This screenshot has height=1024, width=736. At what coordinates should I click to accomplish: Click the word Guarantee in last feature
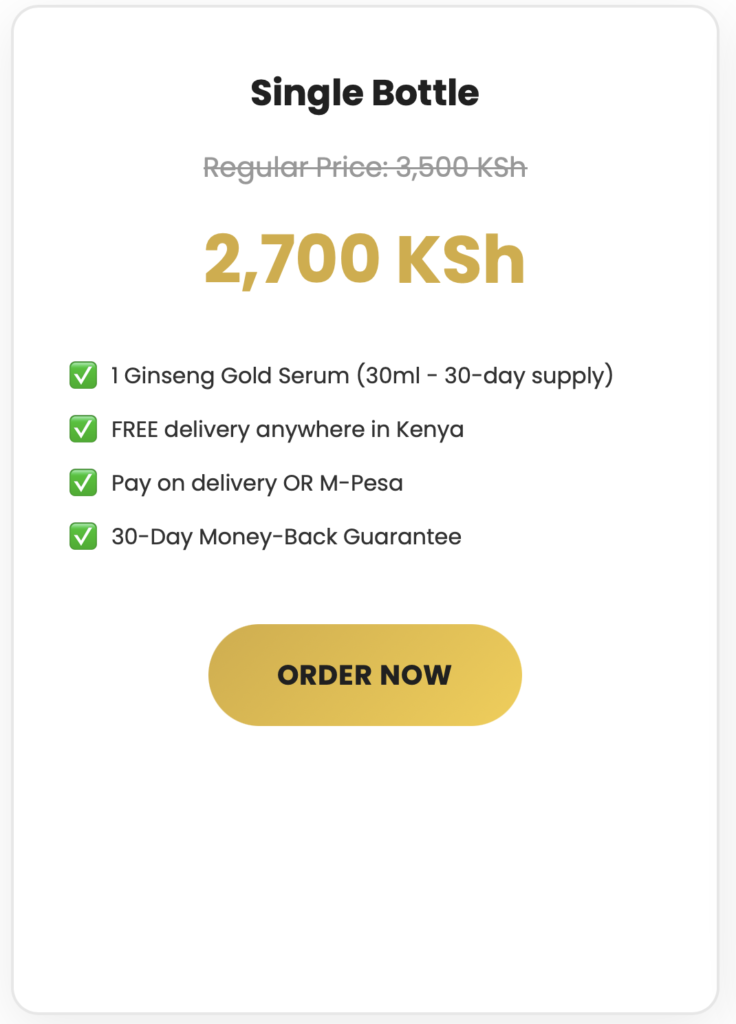[x=402, y=537]
